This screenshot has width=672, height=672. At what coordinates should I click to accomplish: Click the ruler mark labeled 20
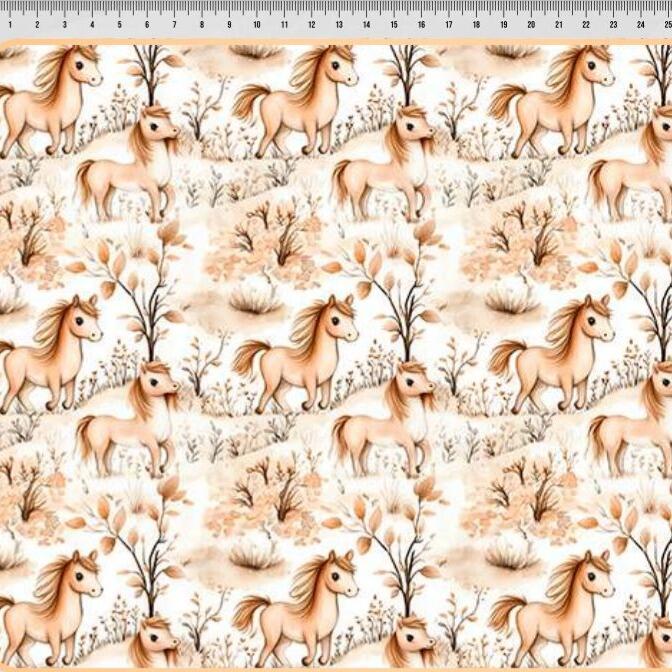point(531,25)
